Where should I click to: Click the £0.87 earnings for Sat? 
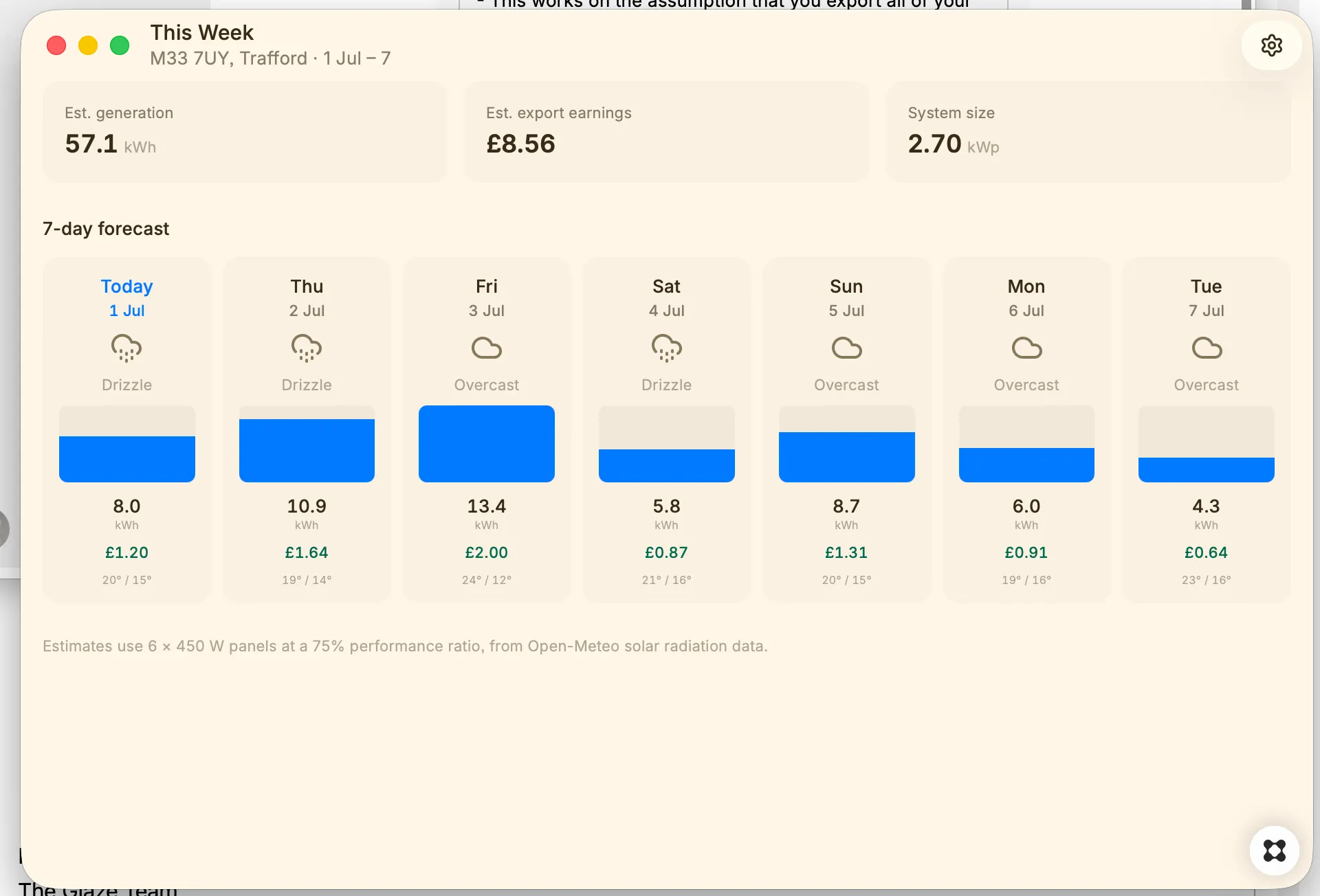click(x=666, y=552)
